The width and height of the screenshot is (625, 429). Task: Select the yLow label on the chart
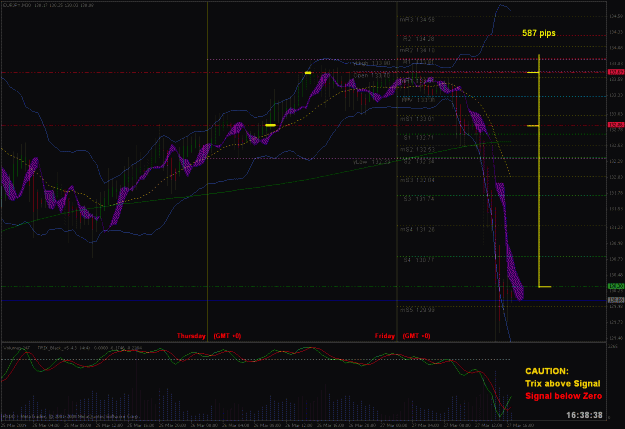click(x=371, y=162)
